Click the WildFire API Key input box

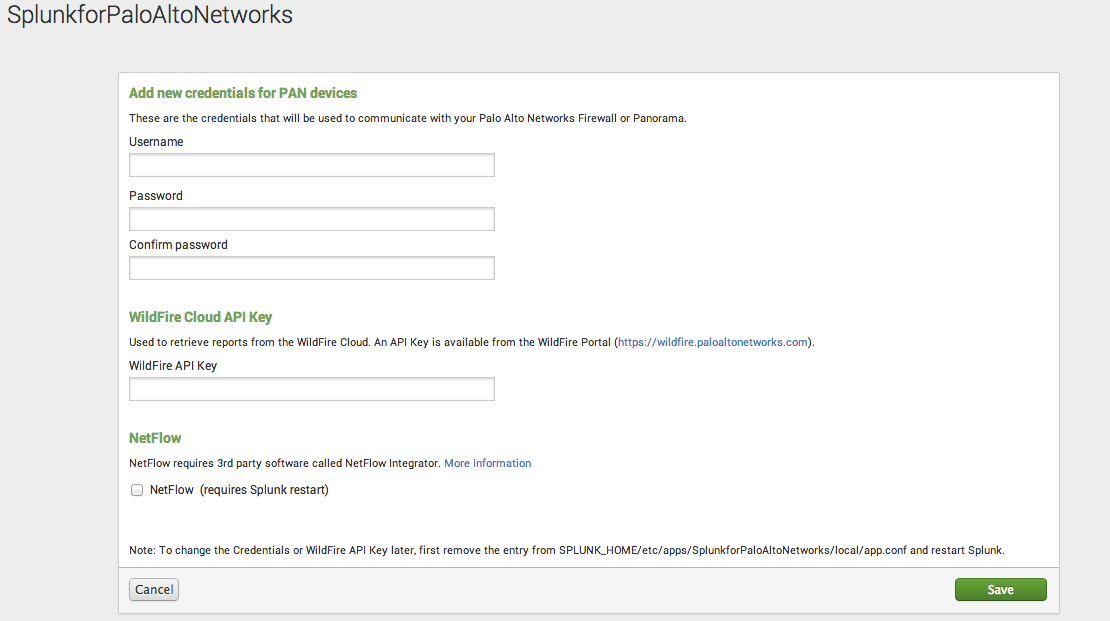click(x=310, y=388)
